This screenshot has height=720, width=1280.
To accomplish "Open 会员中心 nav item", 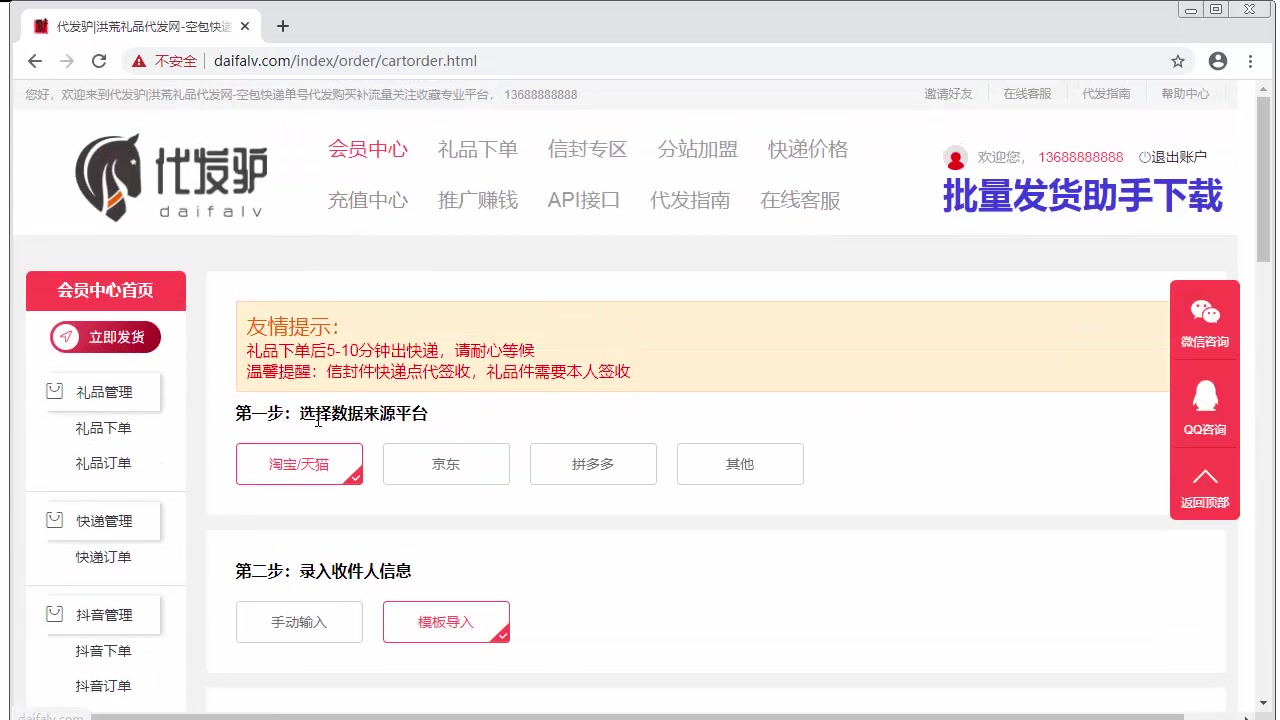I will (368, 149).
